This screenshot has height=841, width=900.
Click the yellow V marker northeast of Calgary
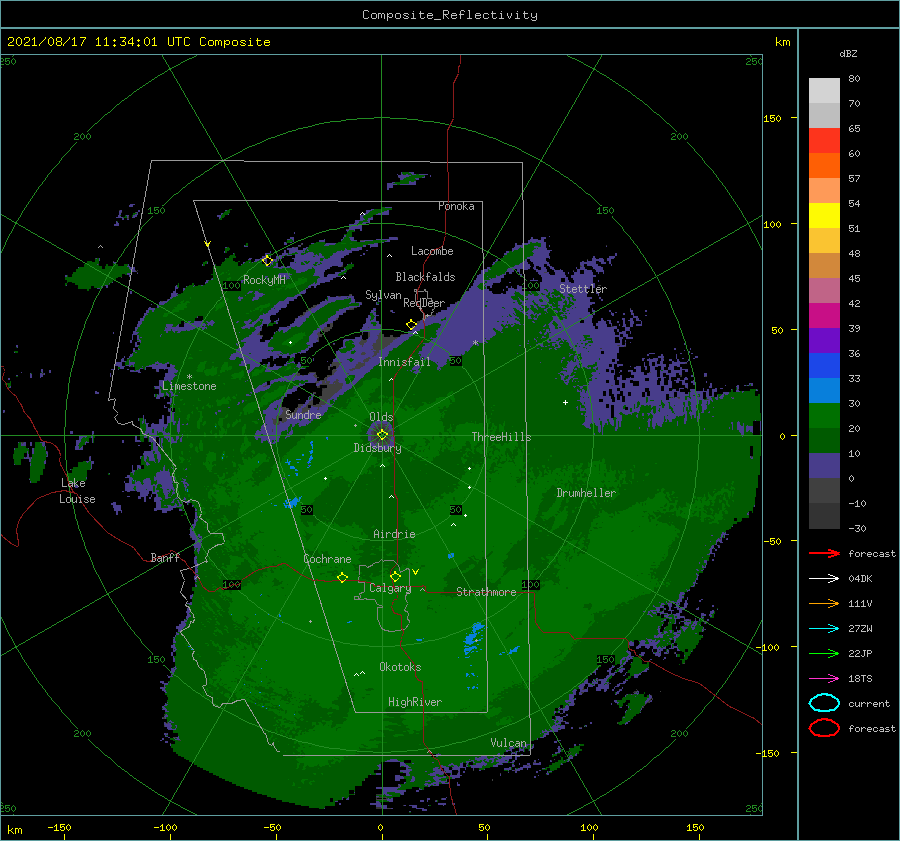[x=416, y=572]
